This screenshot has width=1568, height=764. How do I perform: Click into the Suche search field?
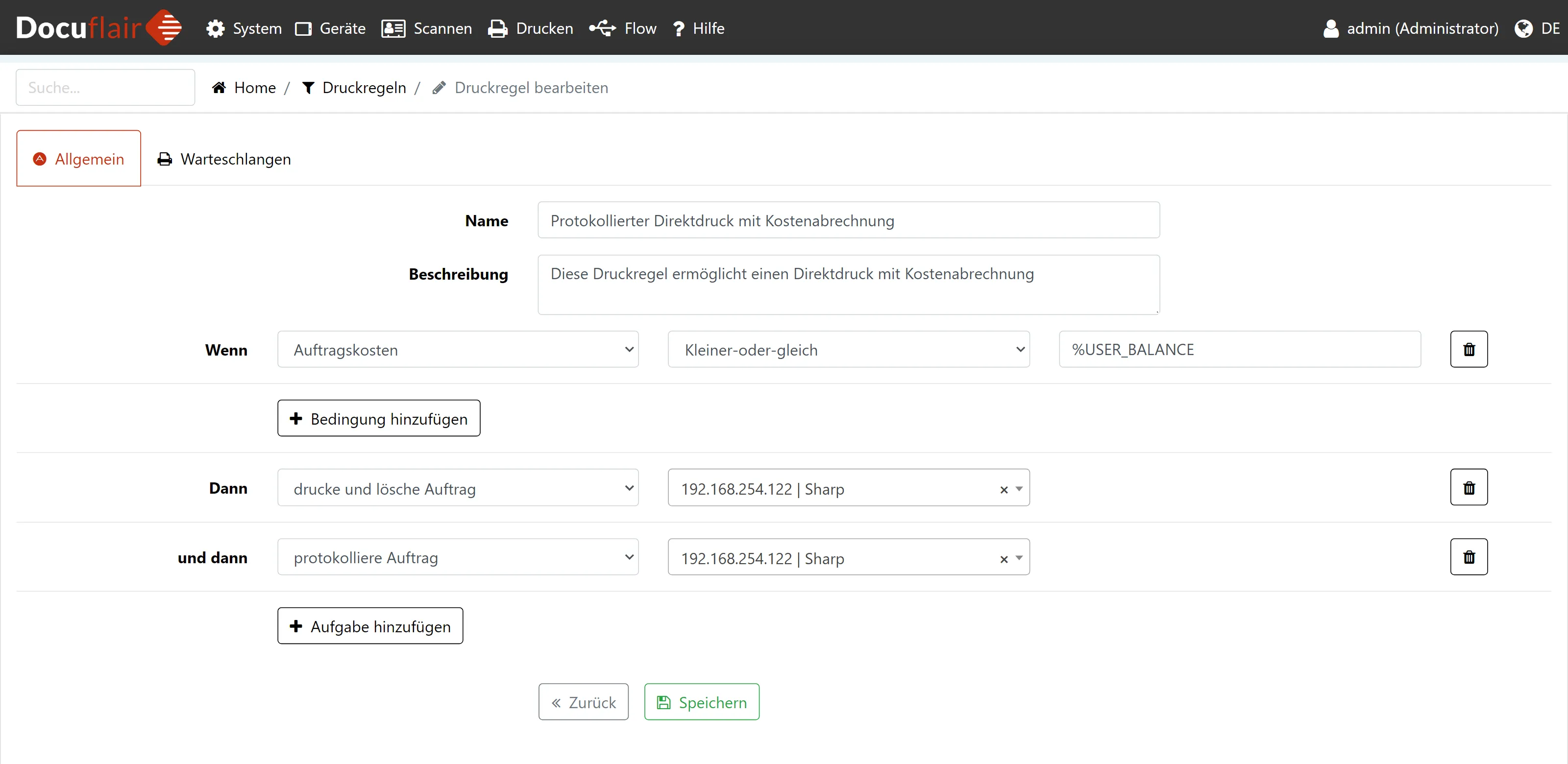[105, 88]
